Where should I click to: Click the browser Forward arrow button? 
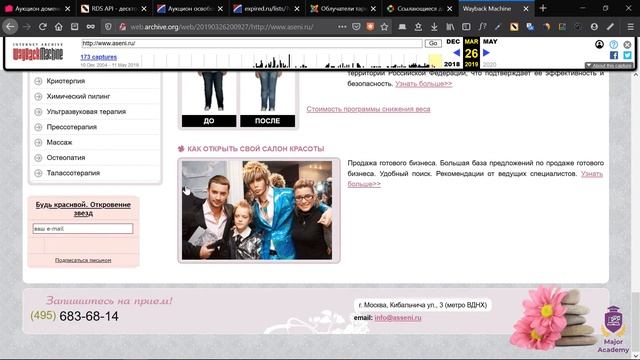click(27, 27)
